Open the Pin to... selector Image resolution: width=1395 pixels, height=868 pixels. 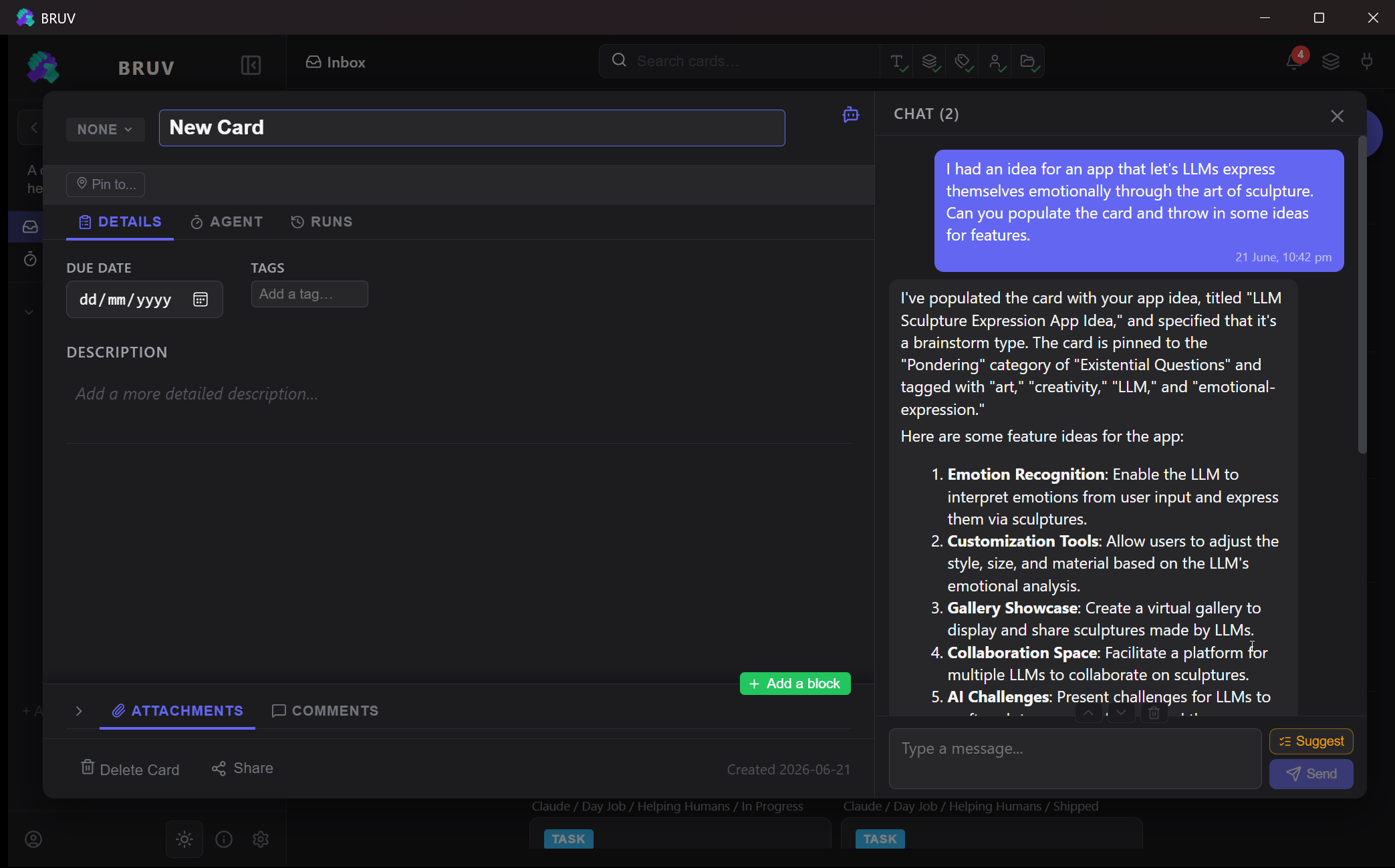[x=106, y=184]
